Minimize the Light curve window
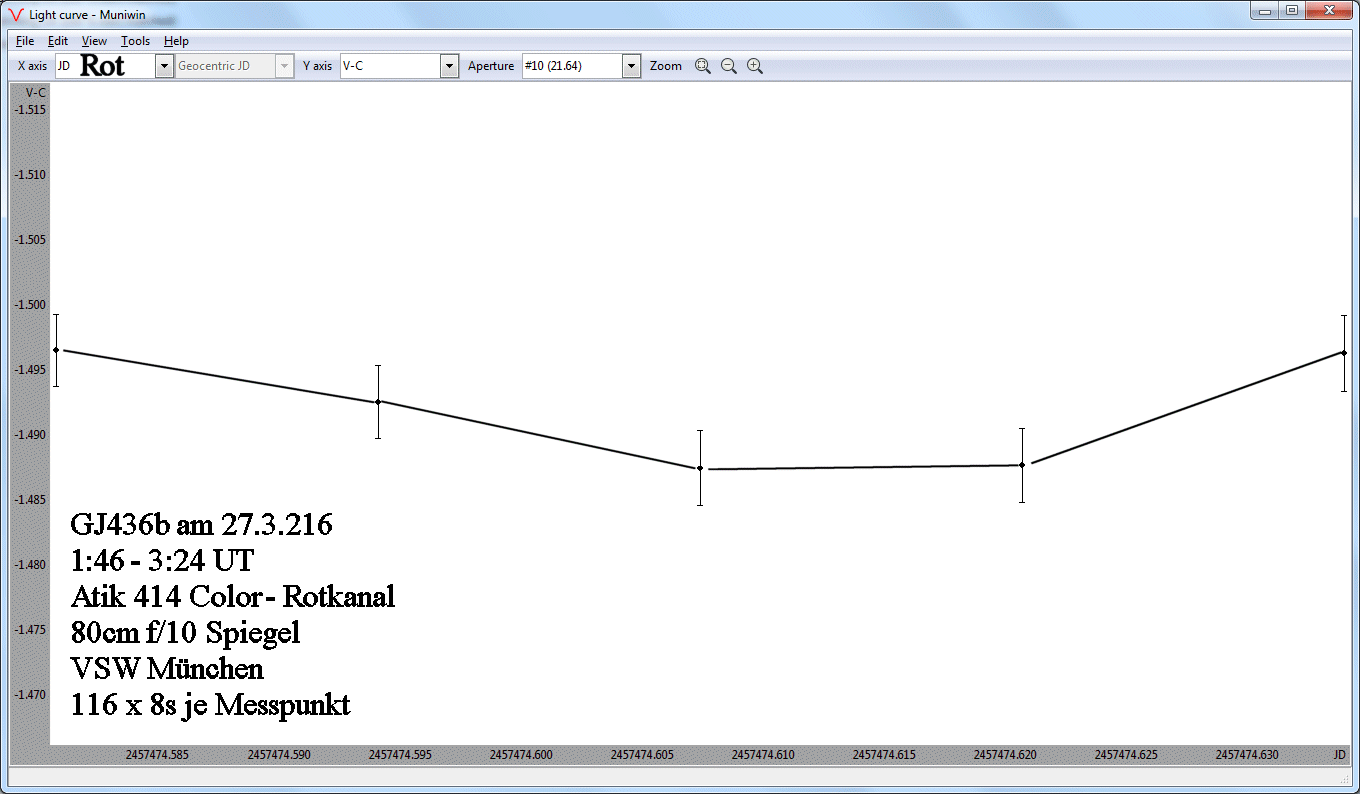The height and width of the screenshot is (794, 1360). click(x=1266, y=11)
